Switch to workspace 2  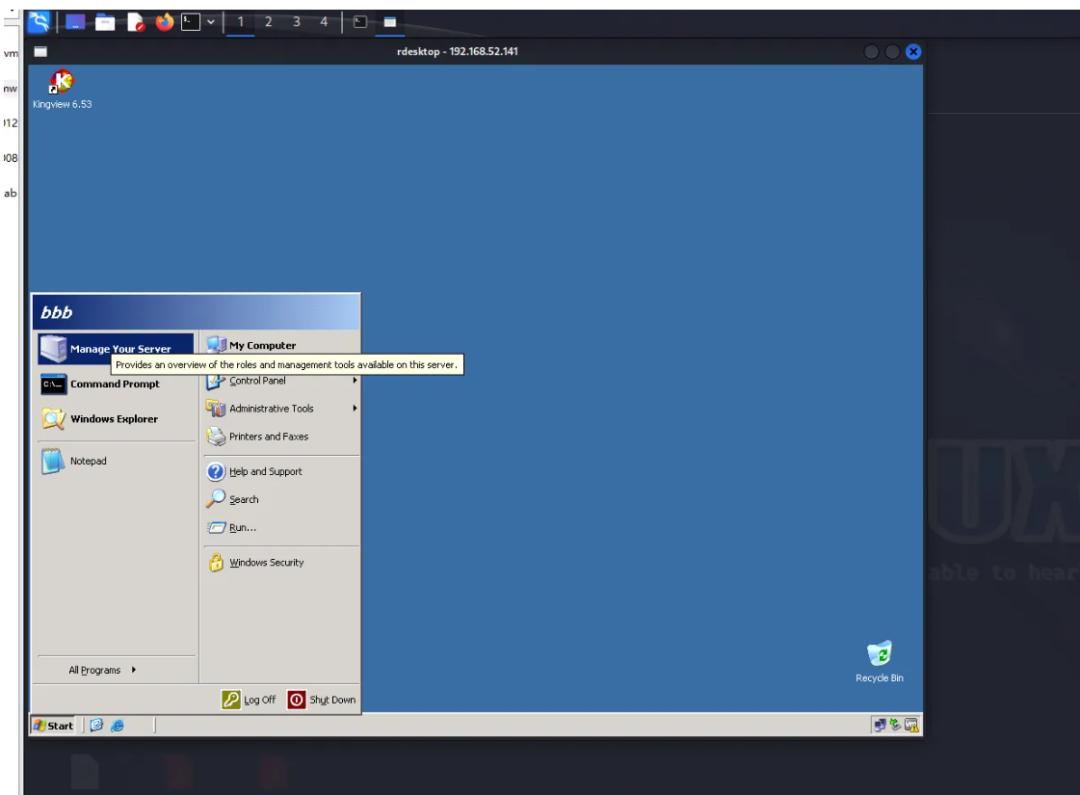click(x=269, y=22)
